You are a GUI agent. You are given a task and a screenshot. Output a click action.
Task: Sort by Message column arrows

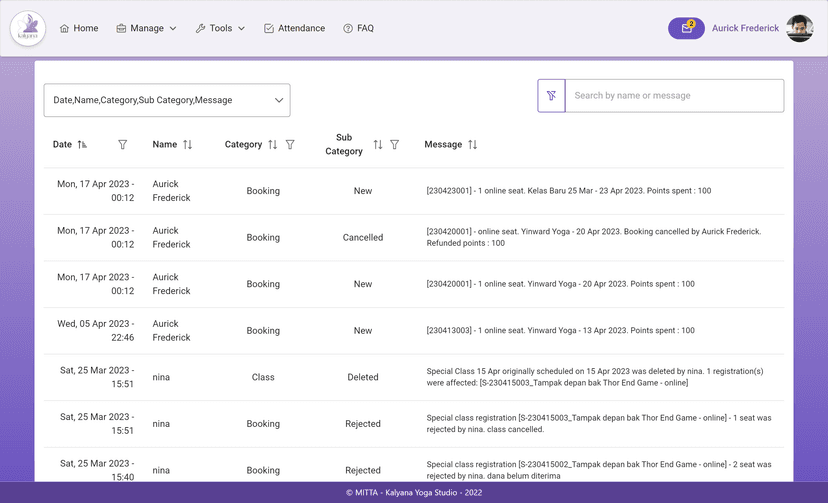[x=473, y=145]
